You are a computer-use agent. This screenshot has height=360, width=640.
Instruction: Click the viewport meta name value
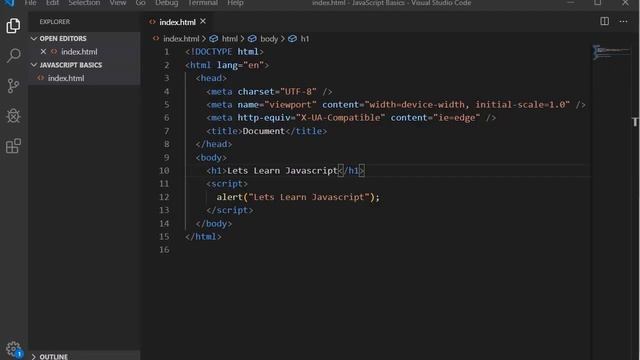[x=290, y=104]
